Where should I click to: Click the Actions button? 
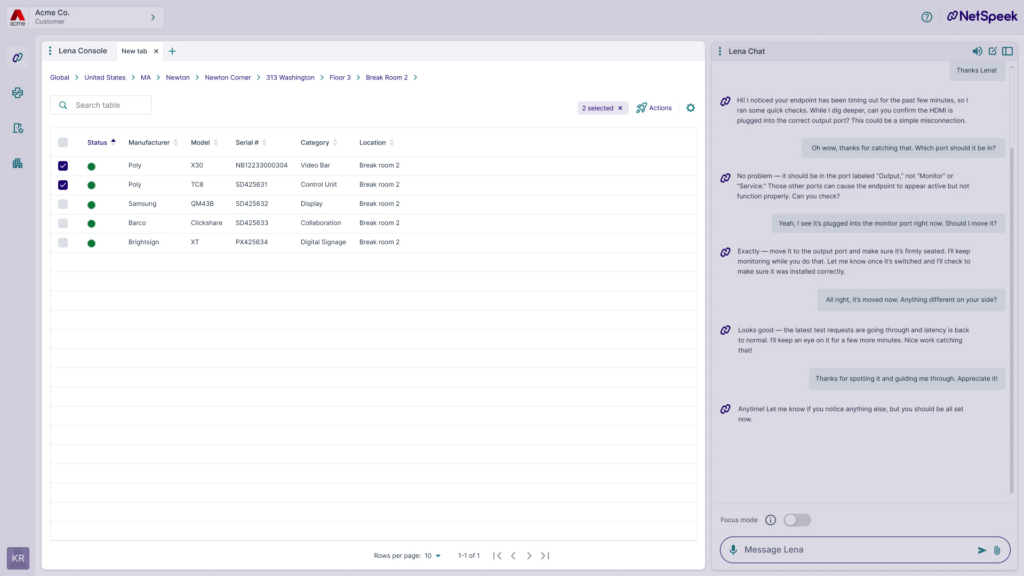click(x=654, y=108)
